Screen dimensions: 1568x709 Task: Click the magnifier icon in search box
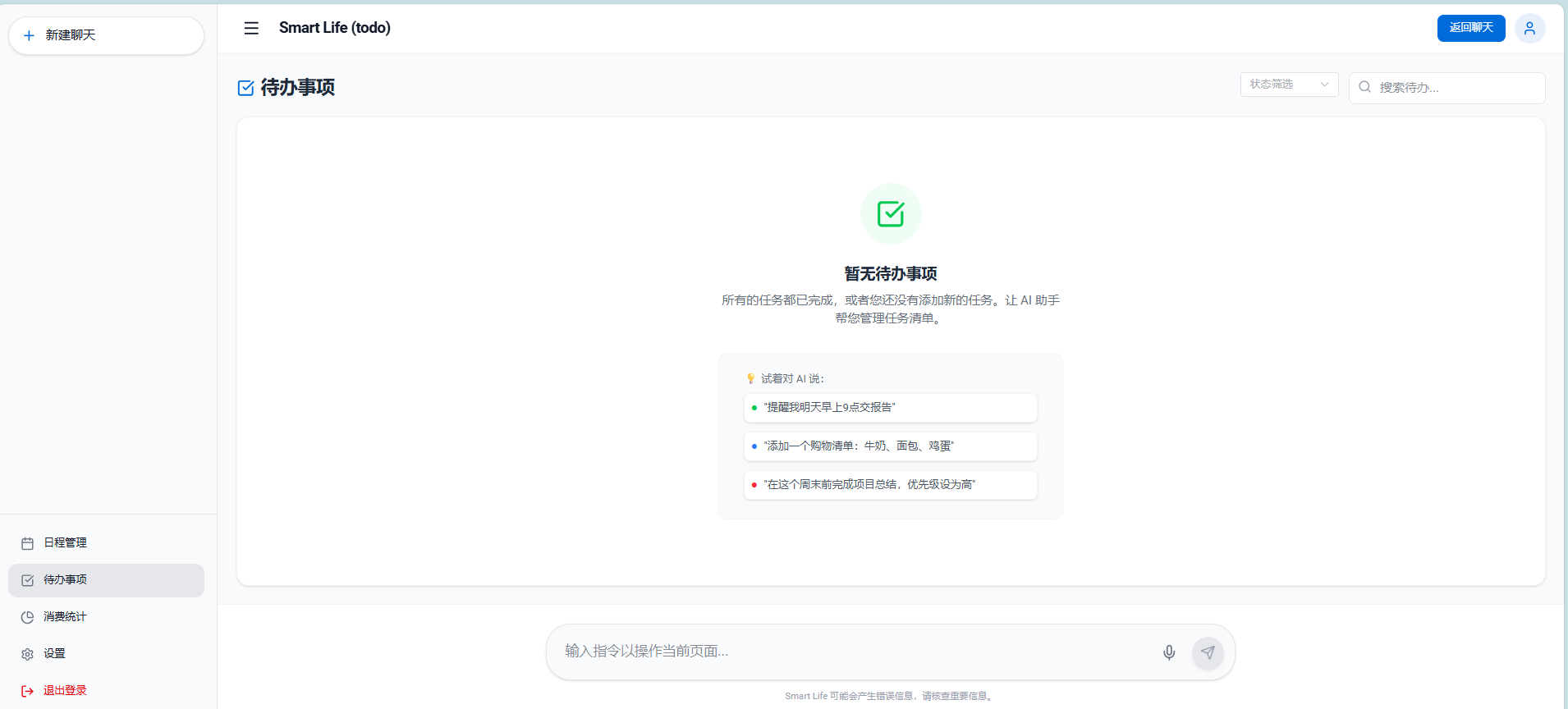point(1364,87)
